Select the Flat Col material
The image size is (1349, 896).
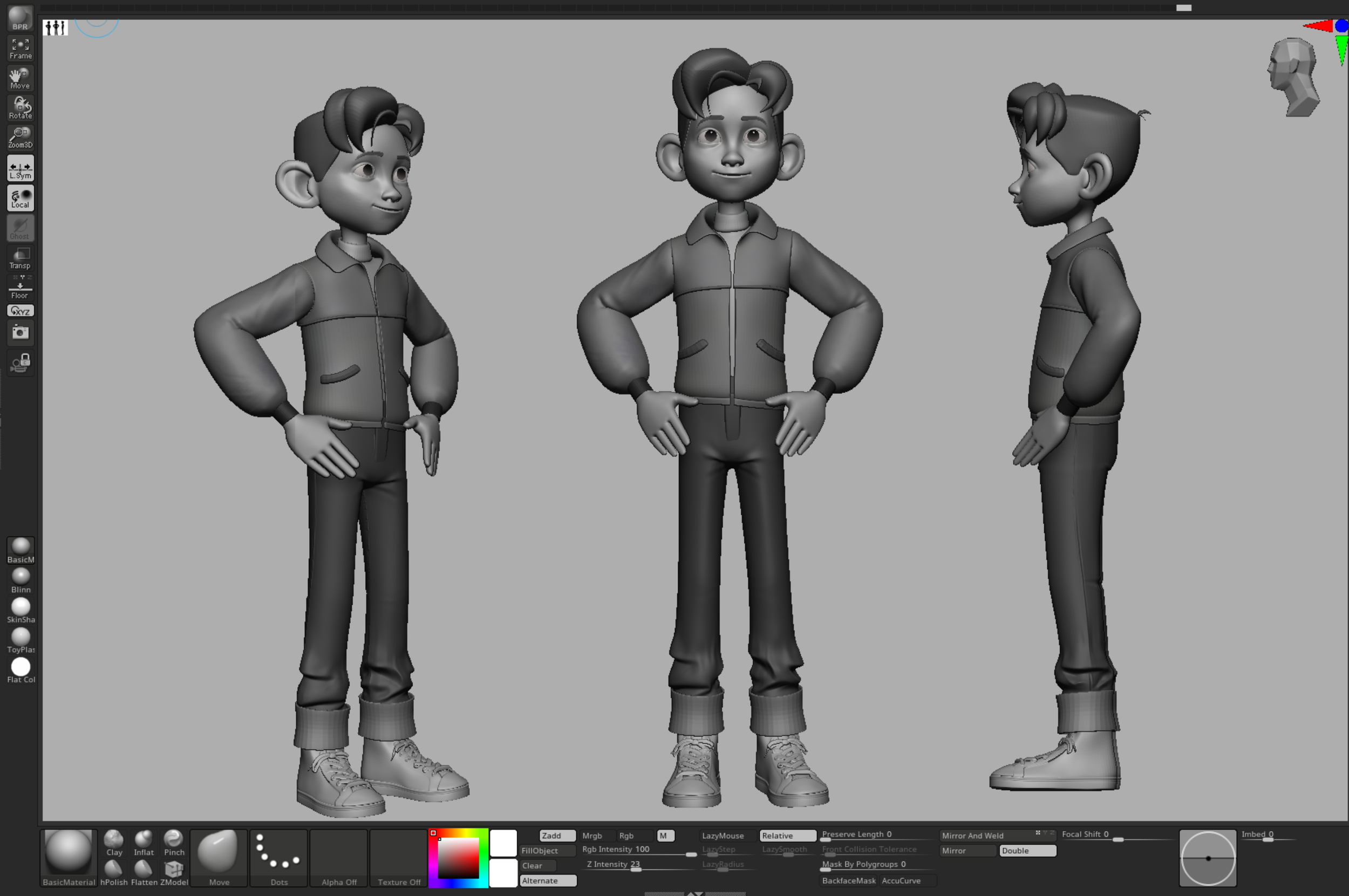click(21, 671)
